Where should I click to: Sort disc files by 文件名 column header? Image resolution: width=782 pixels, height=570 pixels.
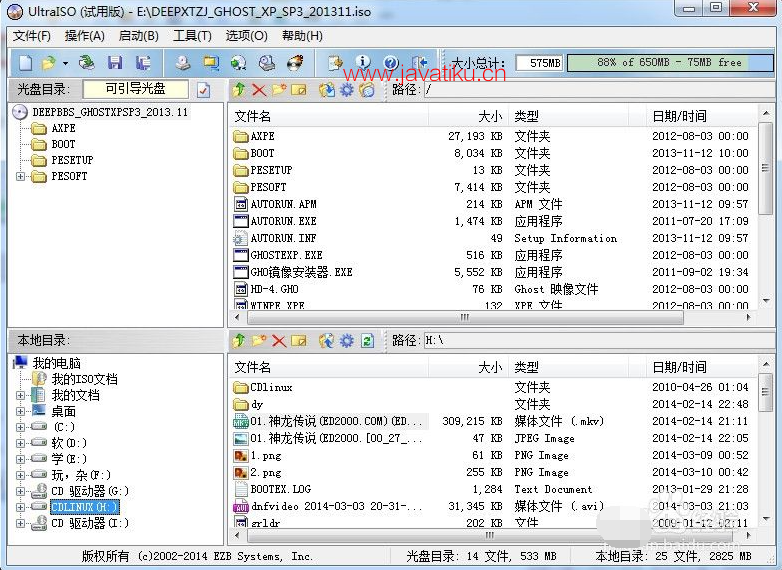pyautogui.click(x=330, y=117)
